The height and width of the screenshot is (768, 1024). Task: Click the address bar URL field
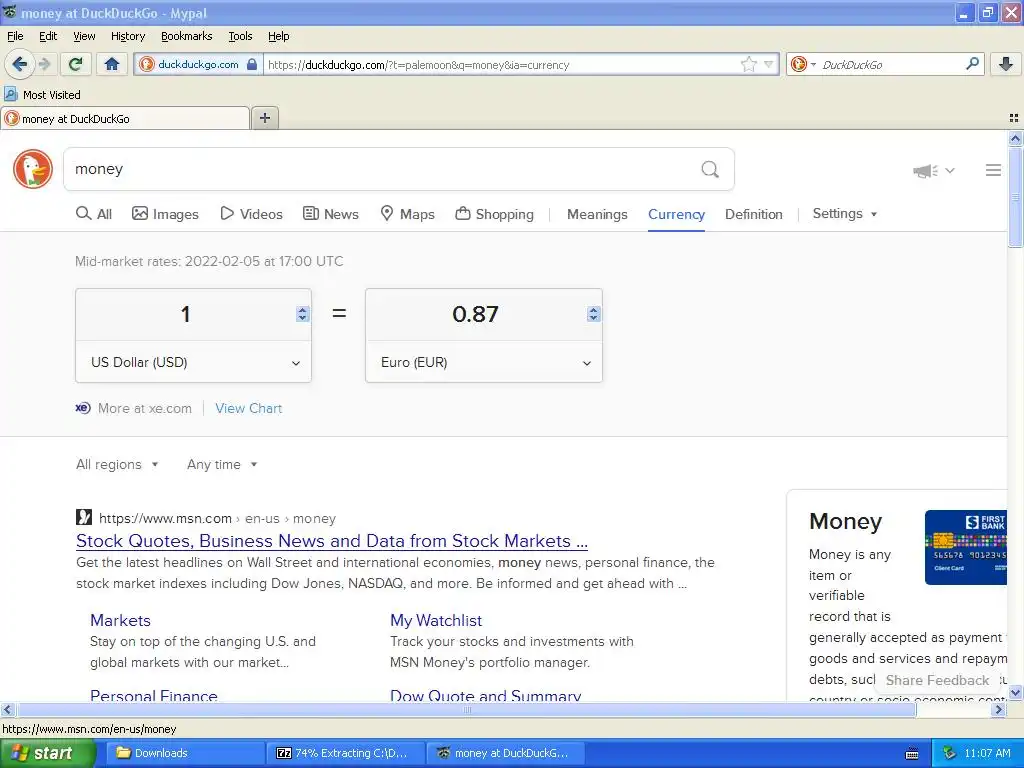tap(502, 64)
